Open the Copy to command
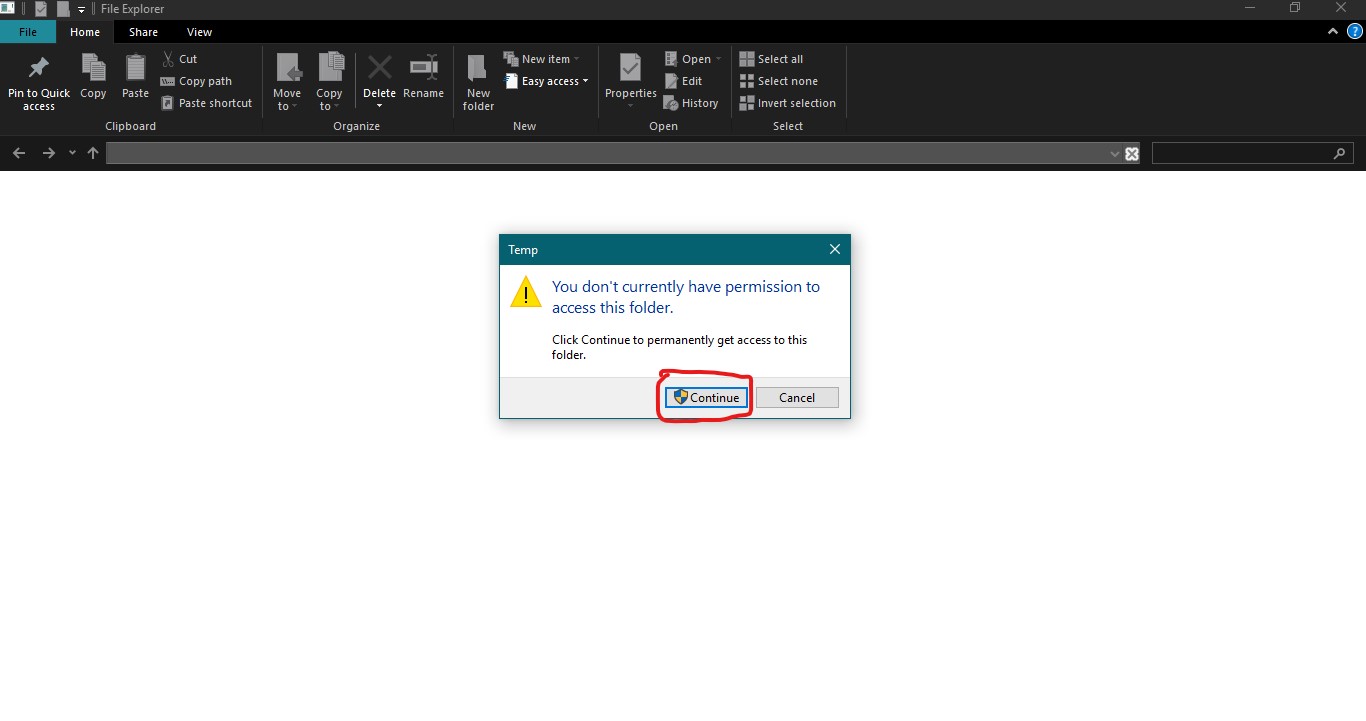 pos(330,82)
